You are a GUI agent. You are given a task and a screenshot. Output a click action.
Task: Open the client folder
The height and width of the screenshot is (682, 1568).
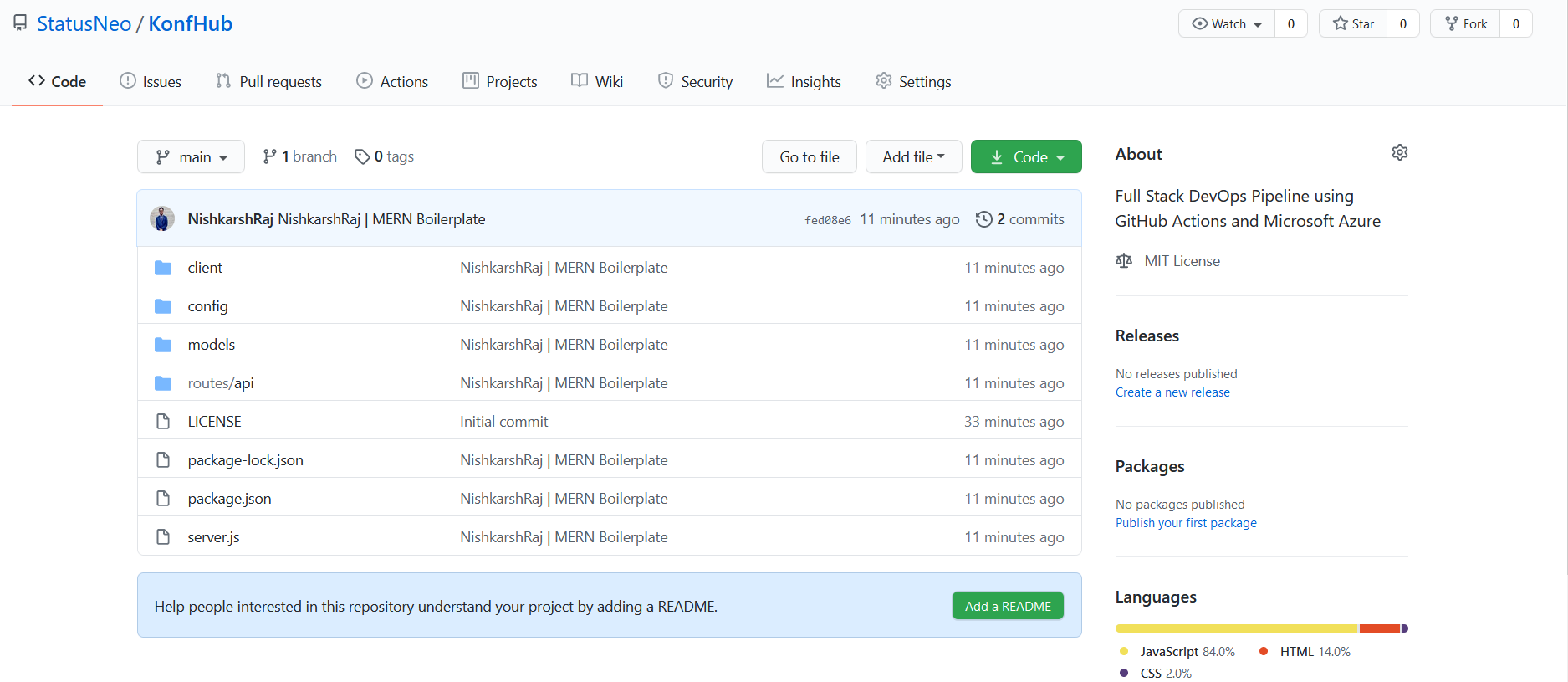tap(205, 268)
